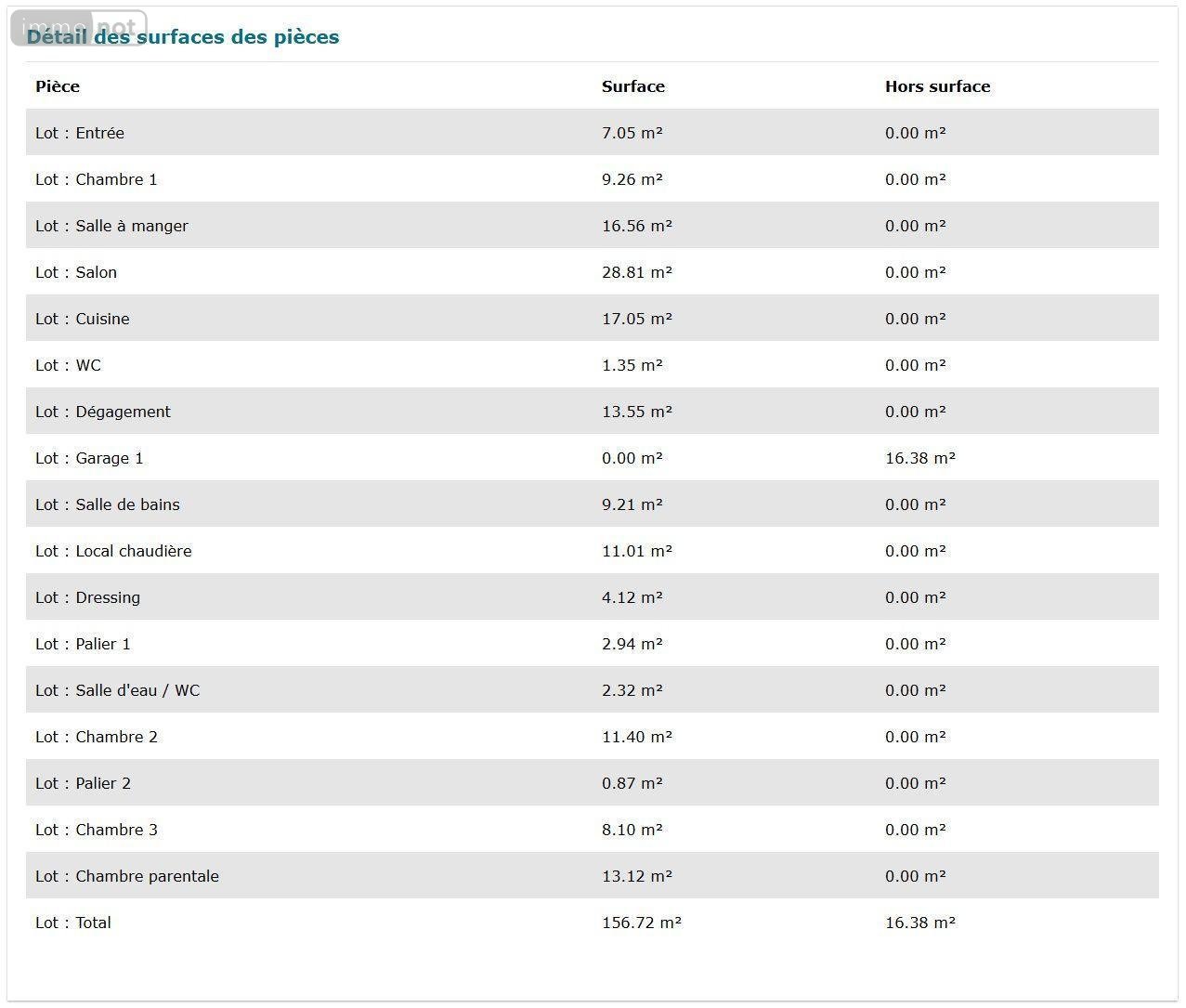The image size is (1186, 1008).
Task: Select the 'Lot : Cuisine' row label
Action: tap(83, 319)
